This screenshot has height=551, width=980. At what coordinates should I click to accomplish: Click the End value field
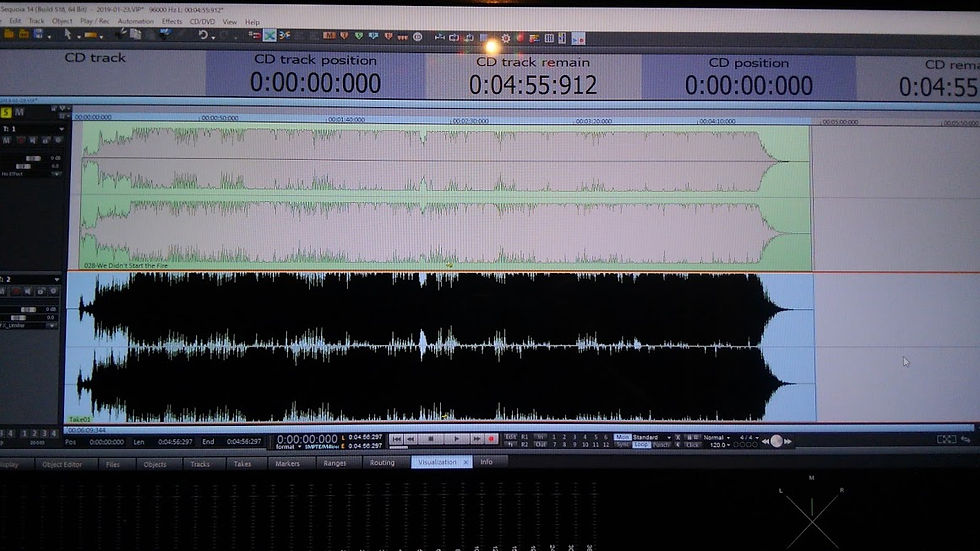(244, 442)
